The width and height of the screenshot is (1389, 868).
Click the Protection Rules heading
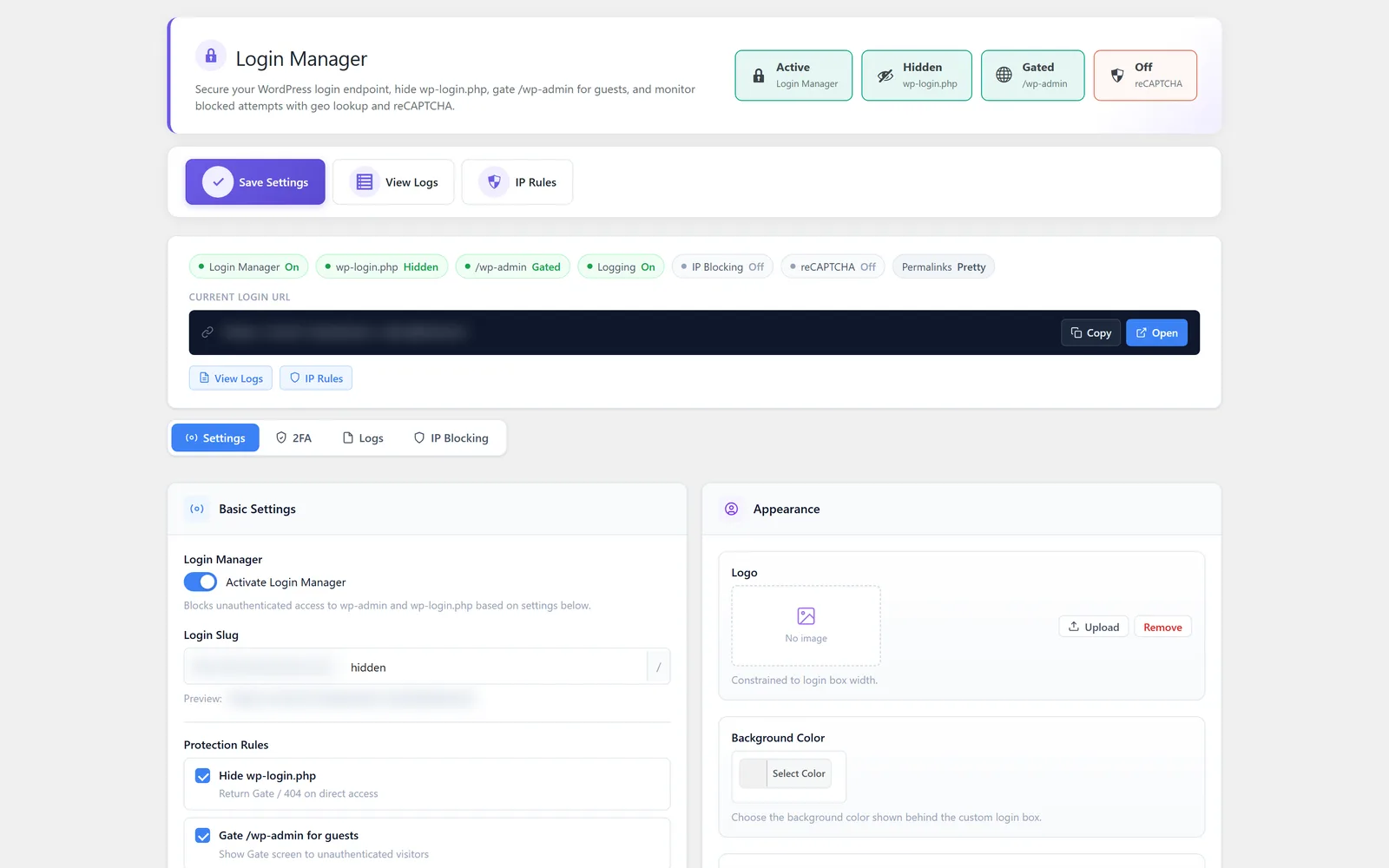pos(226,745)
